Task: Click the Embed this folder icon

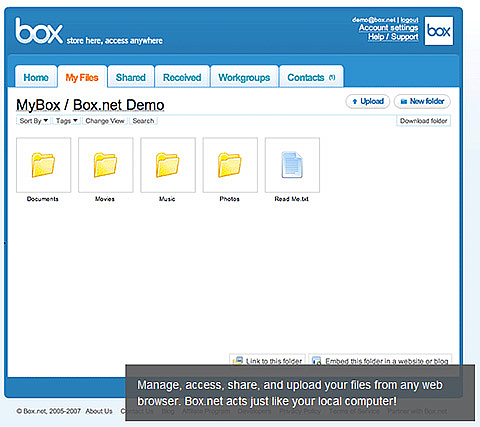Action: pyautogui.click(x=316, y=361)
